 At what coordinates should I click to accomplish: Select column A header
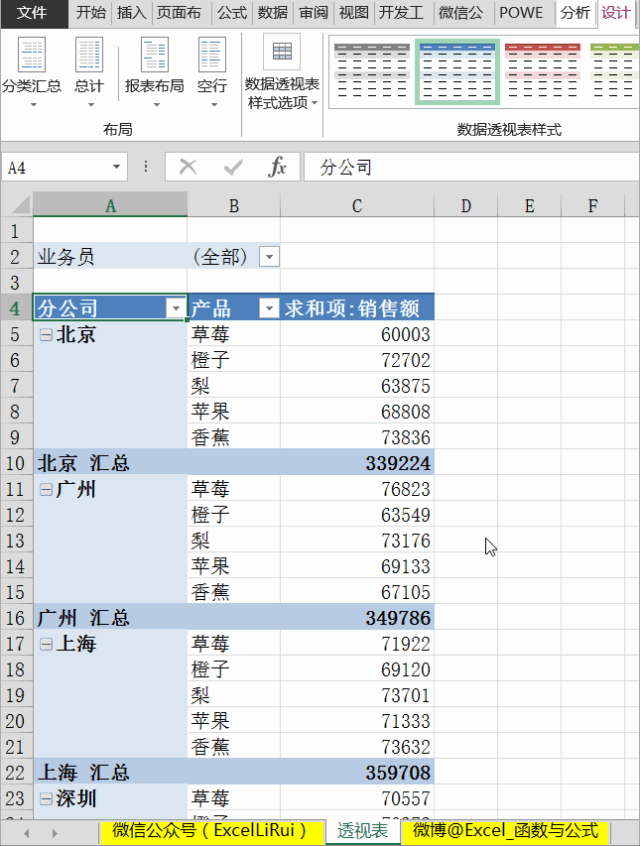(x=110, y=205)
